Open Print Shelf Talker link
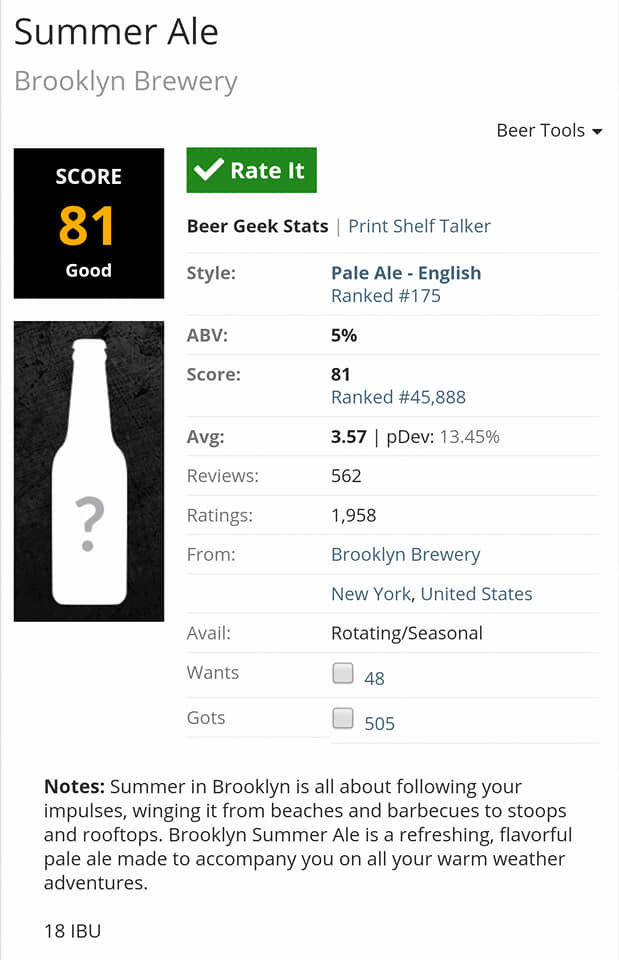The height and width of the screenshot is (960, 619). click(x=419, y=226)
